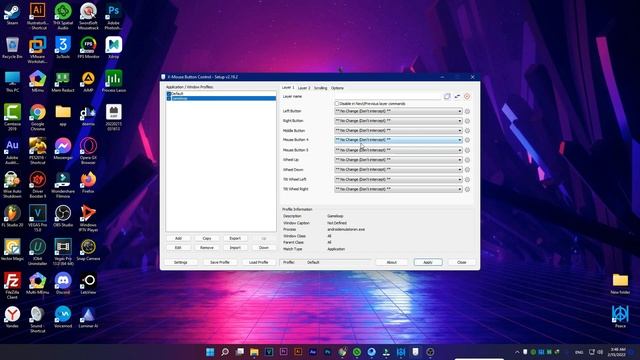
Task: Click the Import button
Action: 235,248
